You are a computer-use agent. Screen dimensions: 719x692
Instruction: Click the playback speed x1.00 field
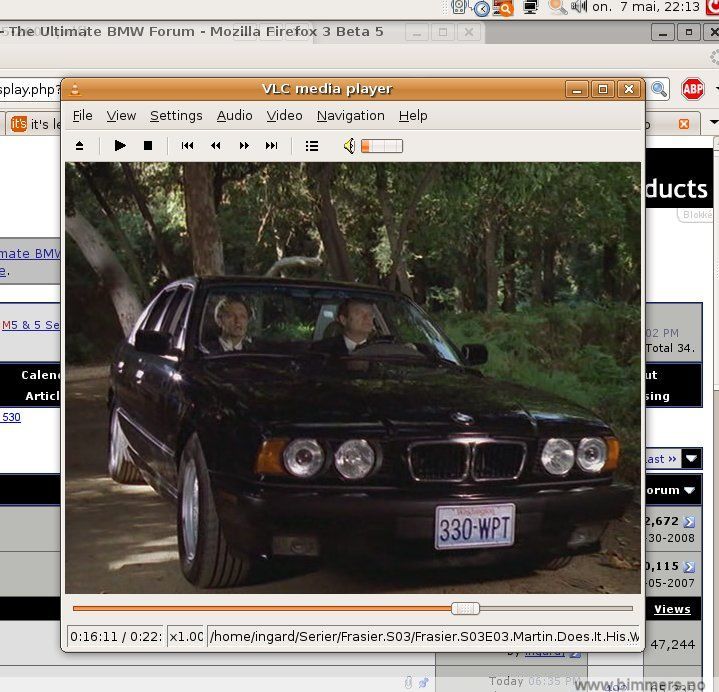point(186,637)
